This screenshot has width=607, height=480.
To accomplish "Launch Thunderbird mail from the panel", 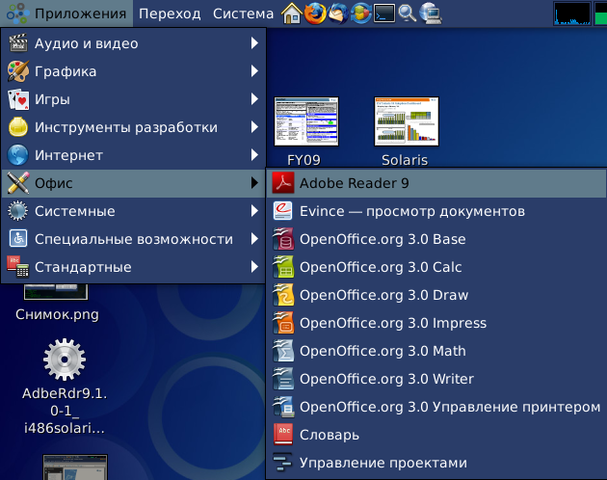I will click(338, 13).
